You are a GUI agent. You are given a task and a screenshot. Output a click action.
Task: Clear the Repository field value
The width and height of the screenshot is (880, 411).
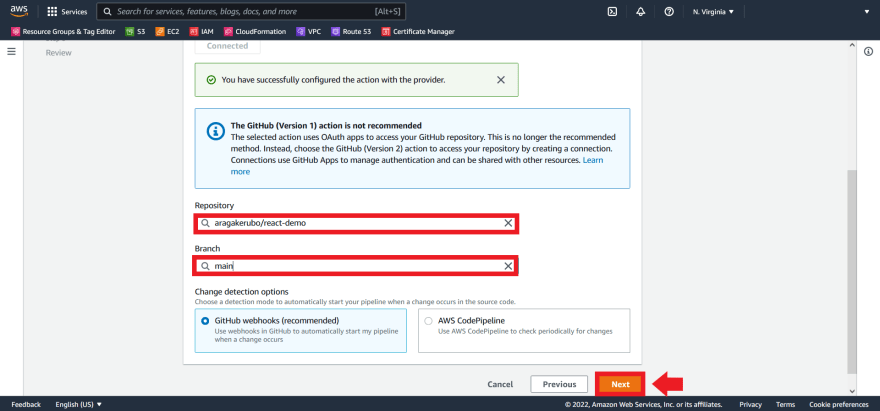tap(508, 223)
